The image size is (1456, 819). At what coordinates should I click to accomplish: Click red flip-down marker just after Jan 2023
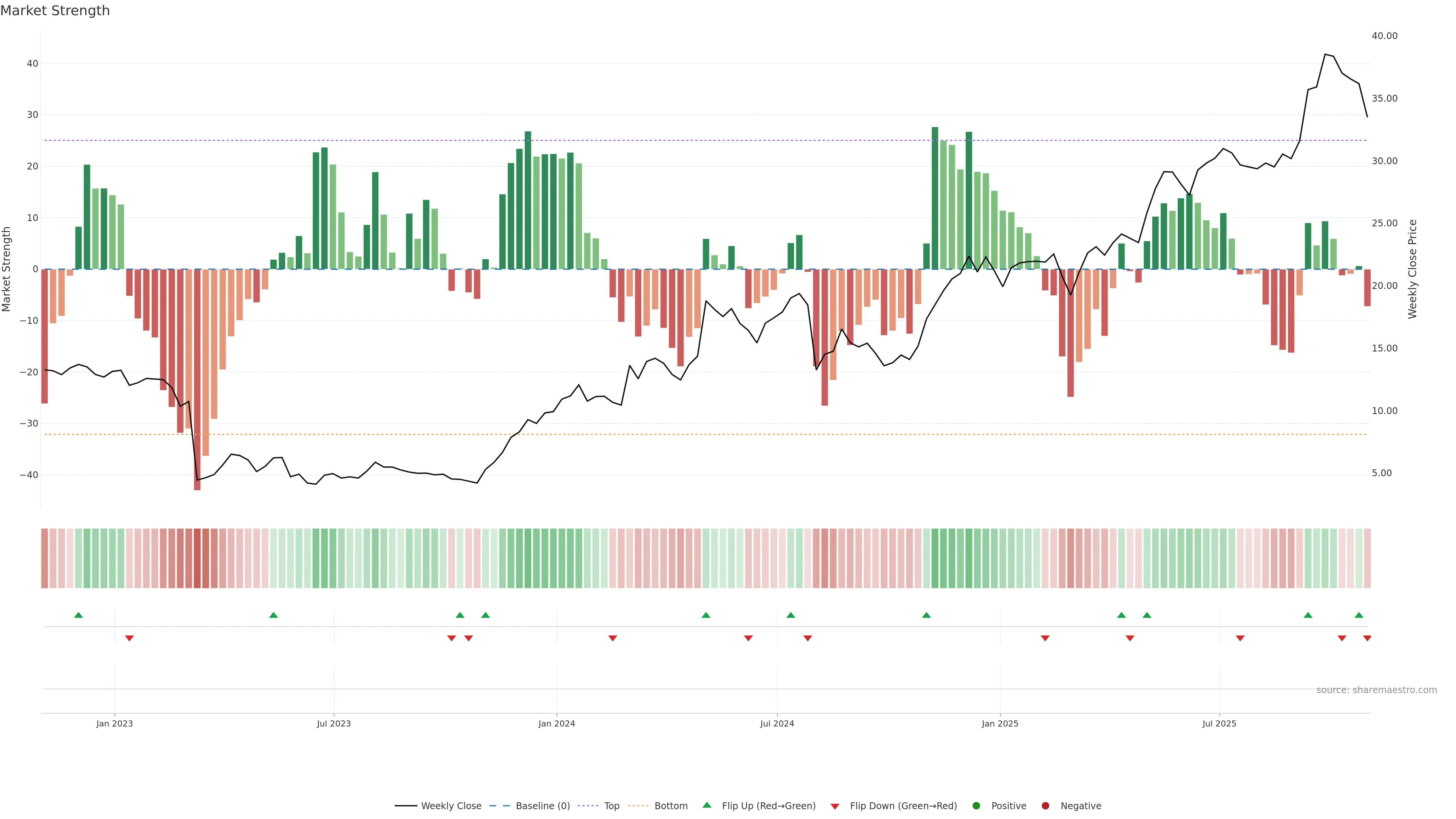coord(129,638)
